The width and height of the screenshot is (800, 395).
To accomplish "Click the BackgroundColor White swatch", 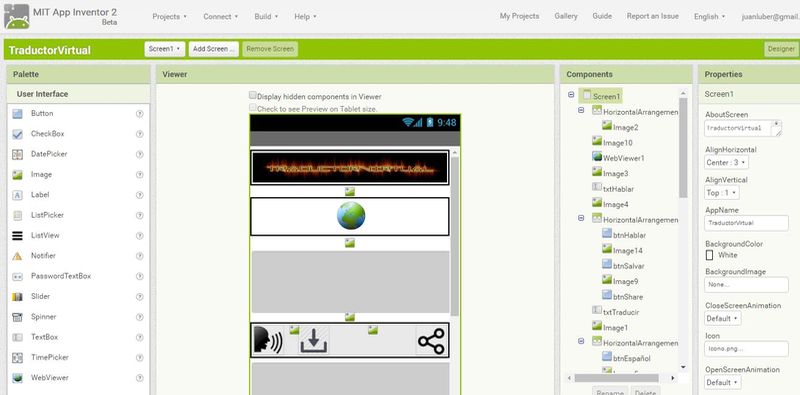I will point(709,255).
